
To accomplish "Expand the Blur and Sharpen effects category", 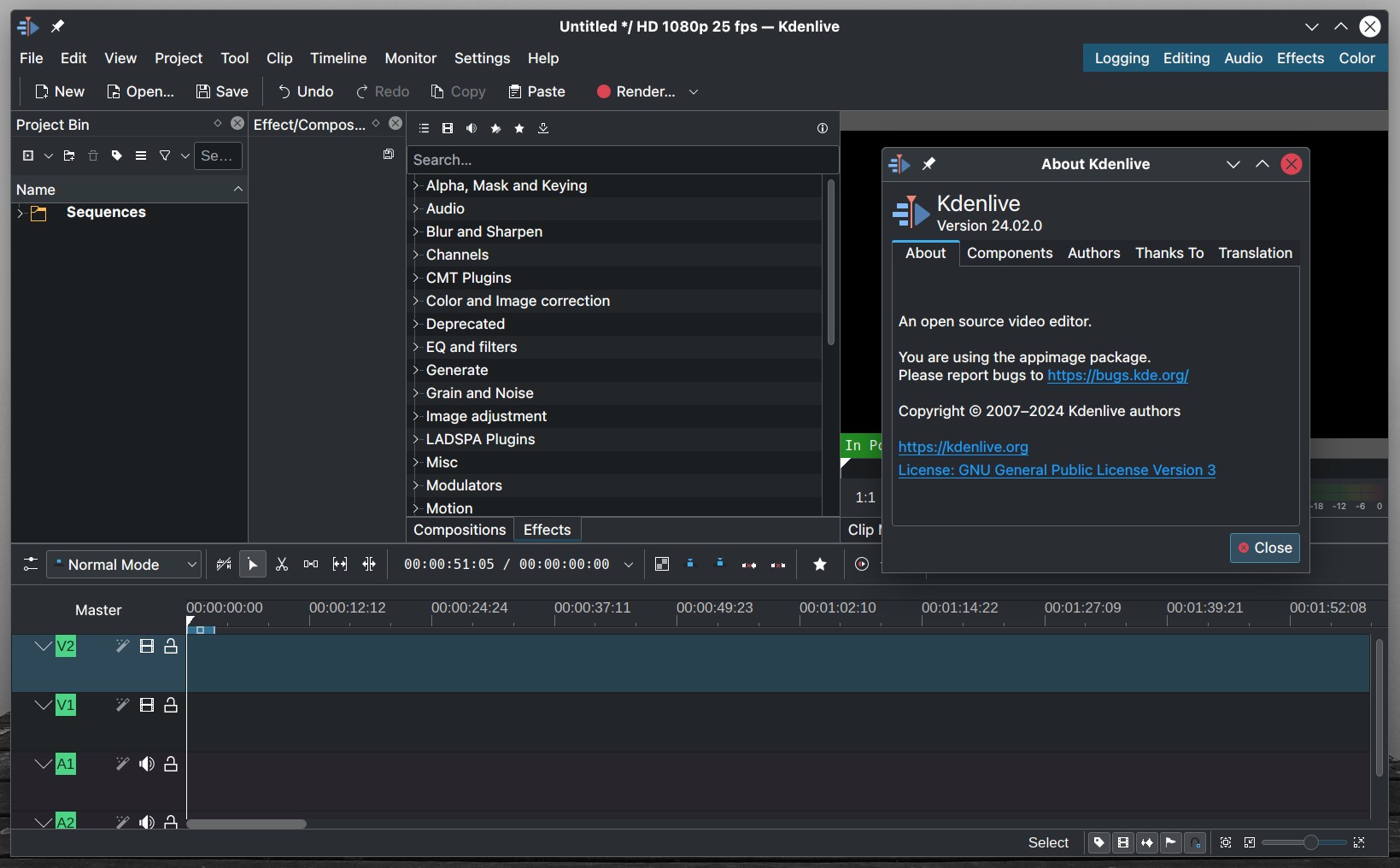I will pyautogui.click(x=416, y=232).
